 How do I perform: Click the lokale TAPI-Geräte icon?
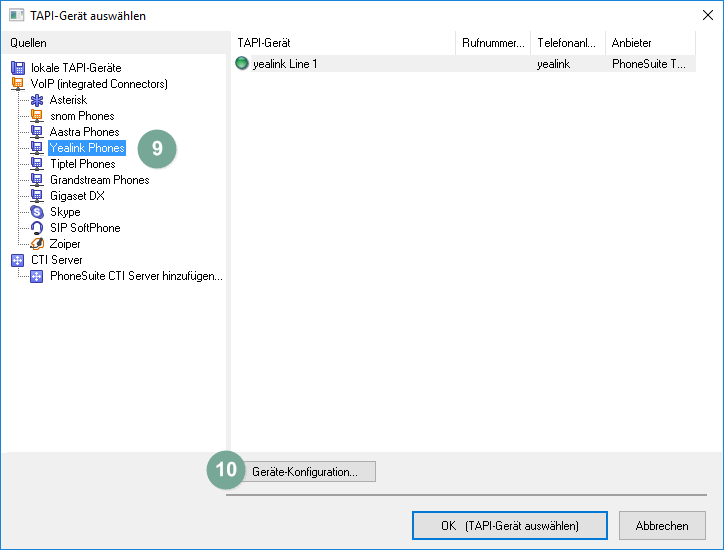coord(17,68)
